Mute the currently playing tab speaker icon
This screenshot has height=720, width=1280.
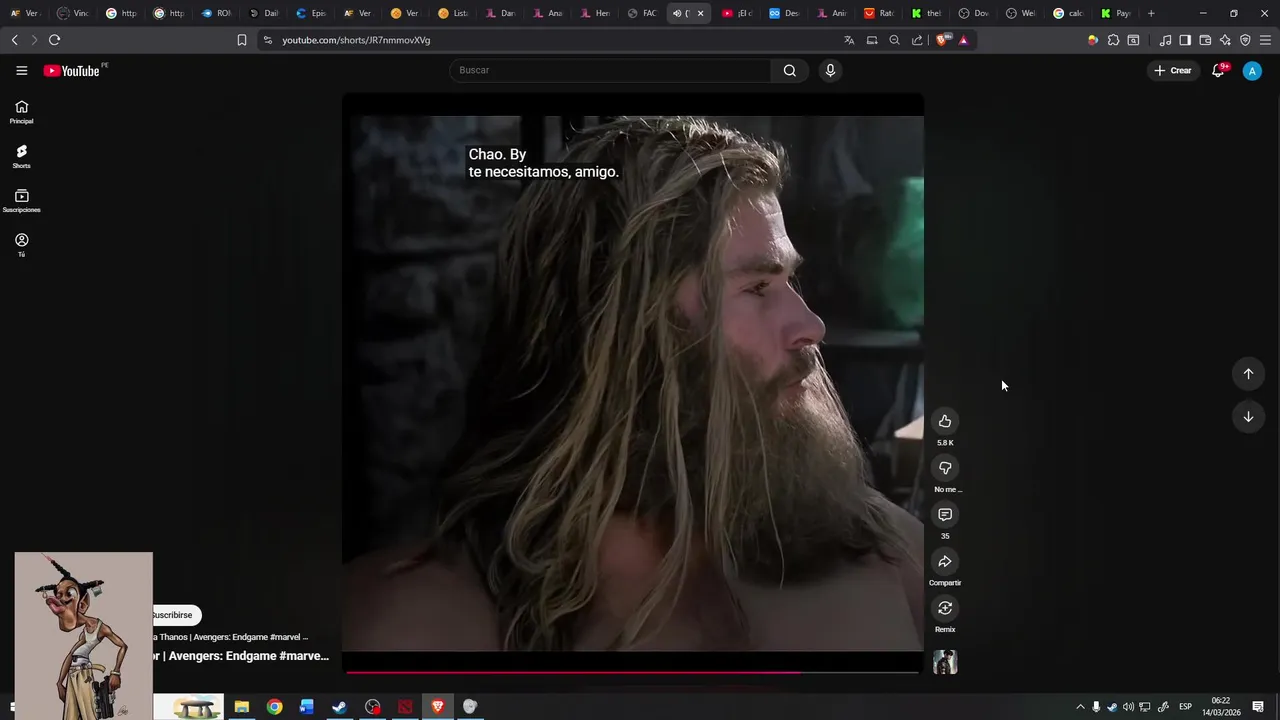pyautogui.click(x=677, y=13)
